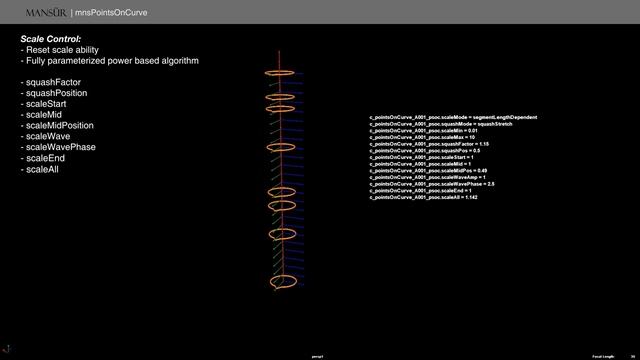Image resolution: width=640 pixels, height=360 pixels.
Task: Click the squashPos = 0.5 readout
Action: click(424, 151)
